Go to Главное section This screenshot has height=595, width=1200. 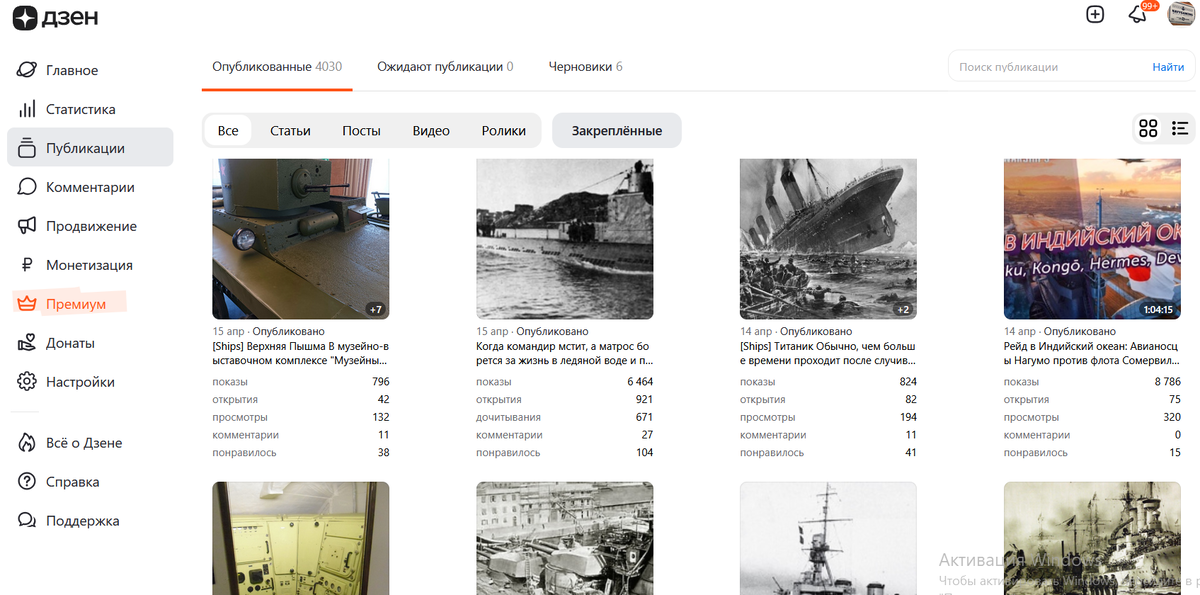(x=72, y=70)
